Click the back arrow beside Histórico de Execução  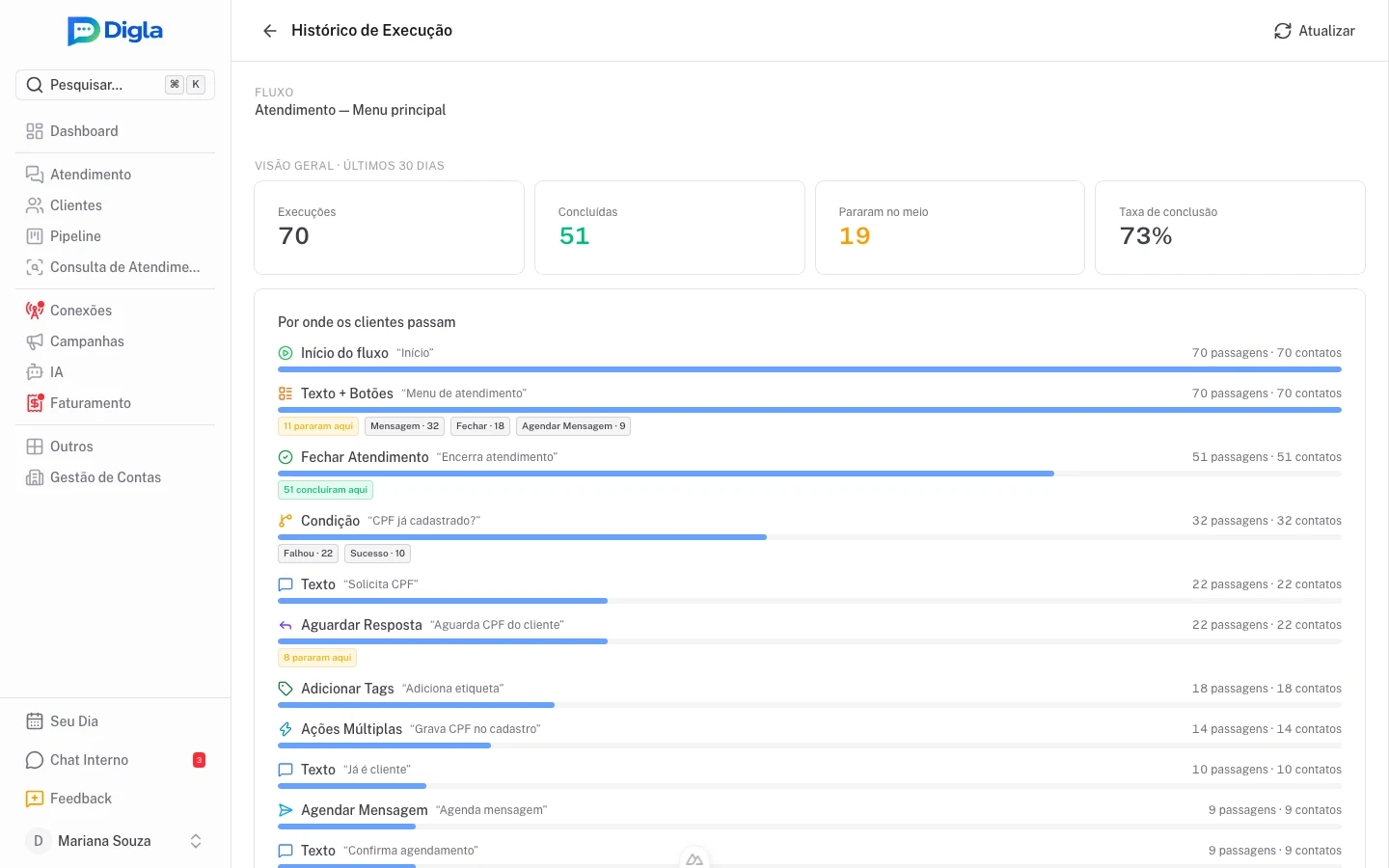[270, 31]
